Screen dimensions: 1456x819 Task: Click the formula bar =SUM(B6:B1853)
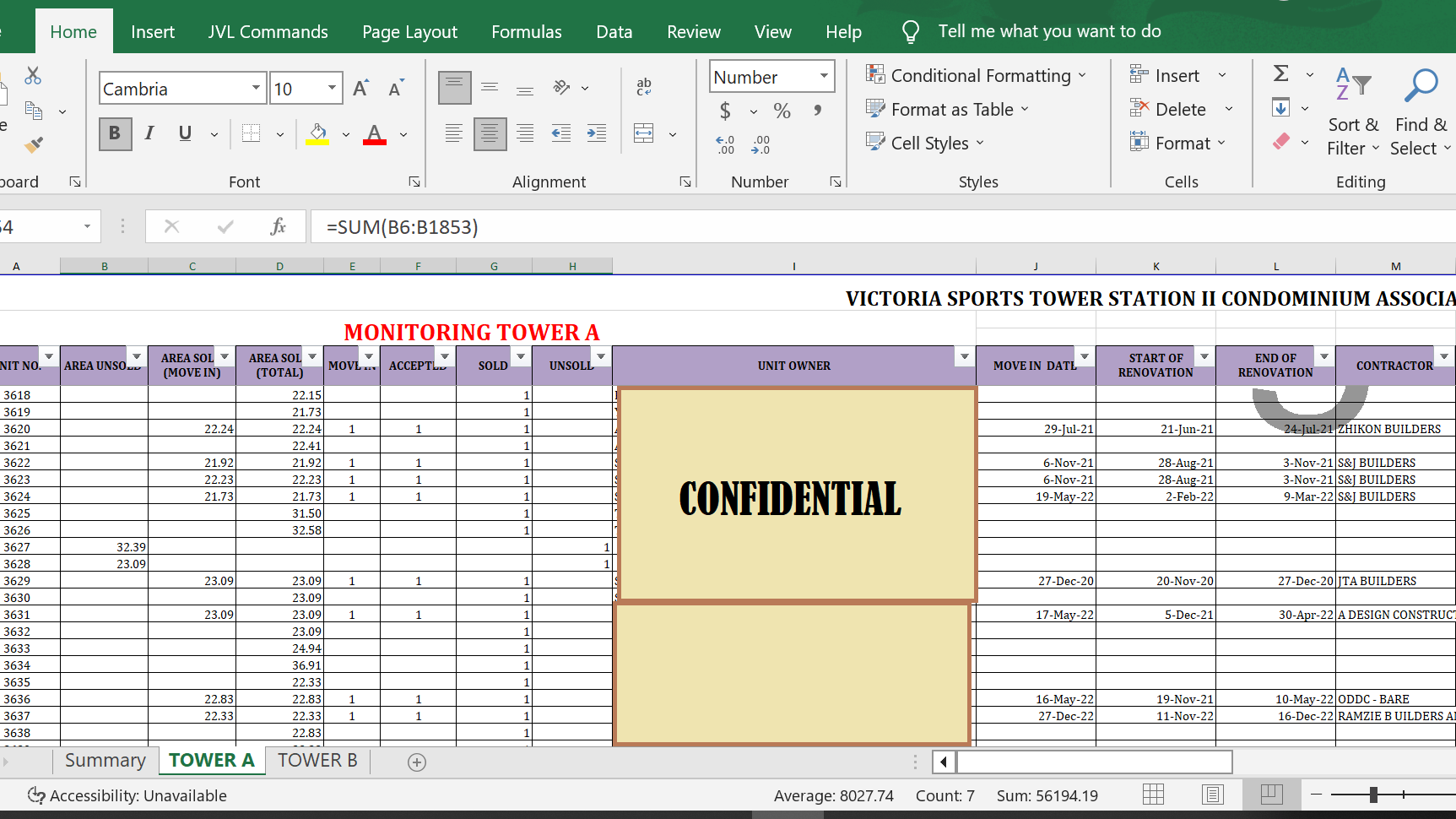click(883, 226)
